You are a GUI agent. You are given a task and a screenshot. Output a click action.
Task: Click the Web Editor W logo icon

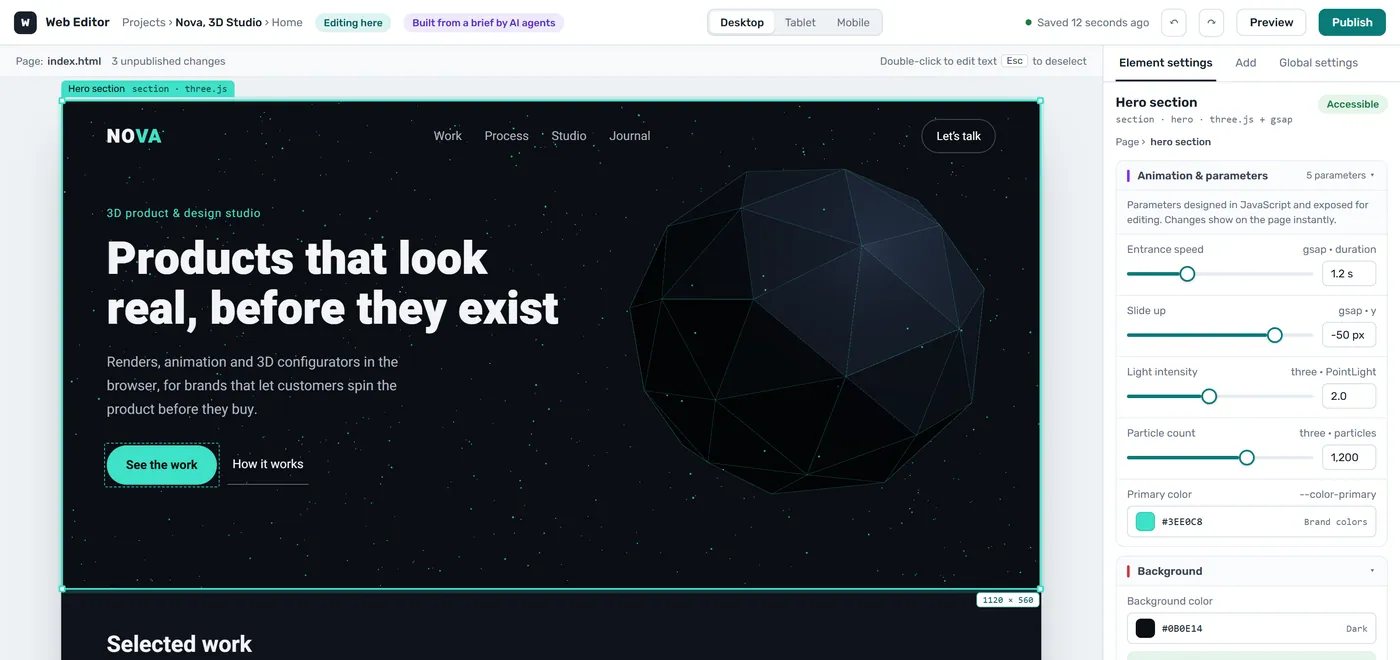25,22
